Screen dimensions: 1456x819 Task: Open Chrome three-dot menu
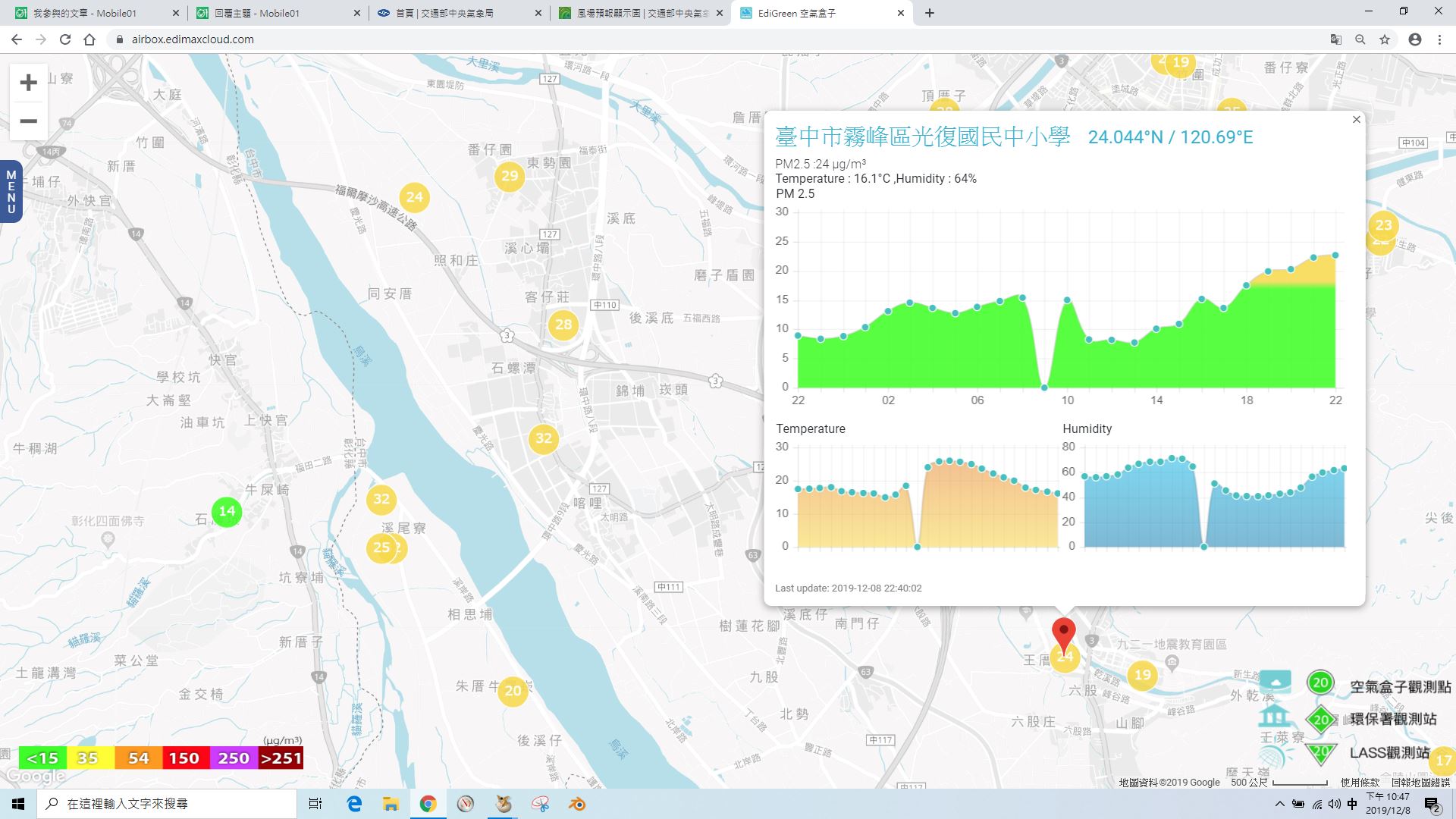coord(1439,39)
